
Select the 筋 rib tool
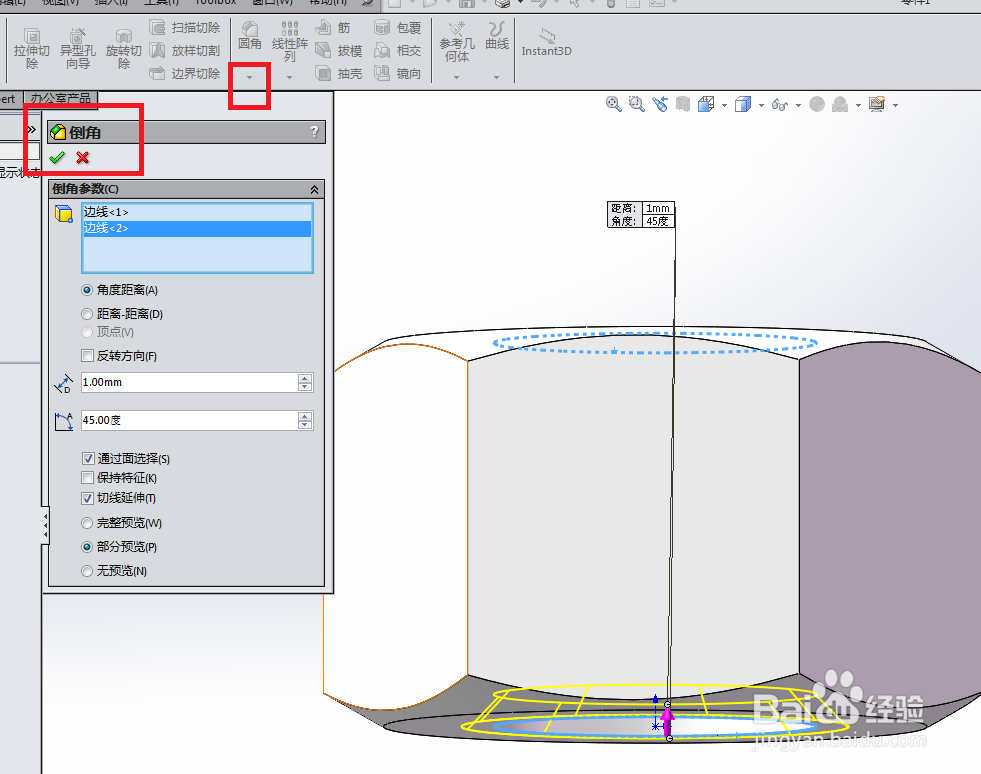(x=333, y=28)
